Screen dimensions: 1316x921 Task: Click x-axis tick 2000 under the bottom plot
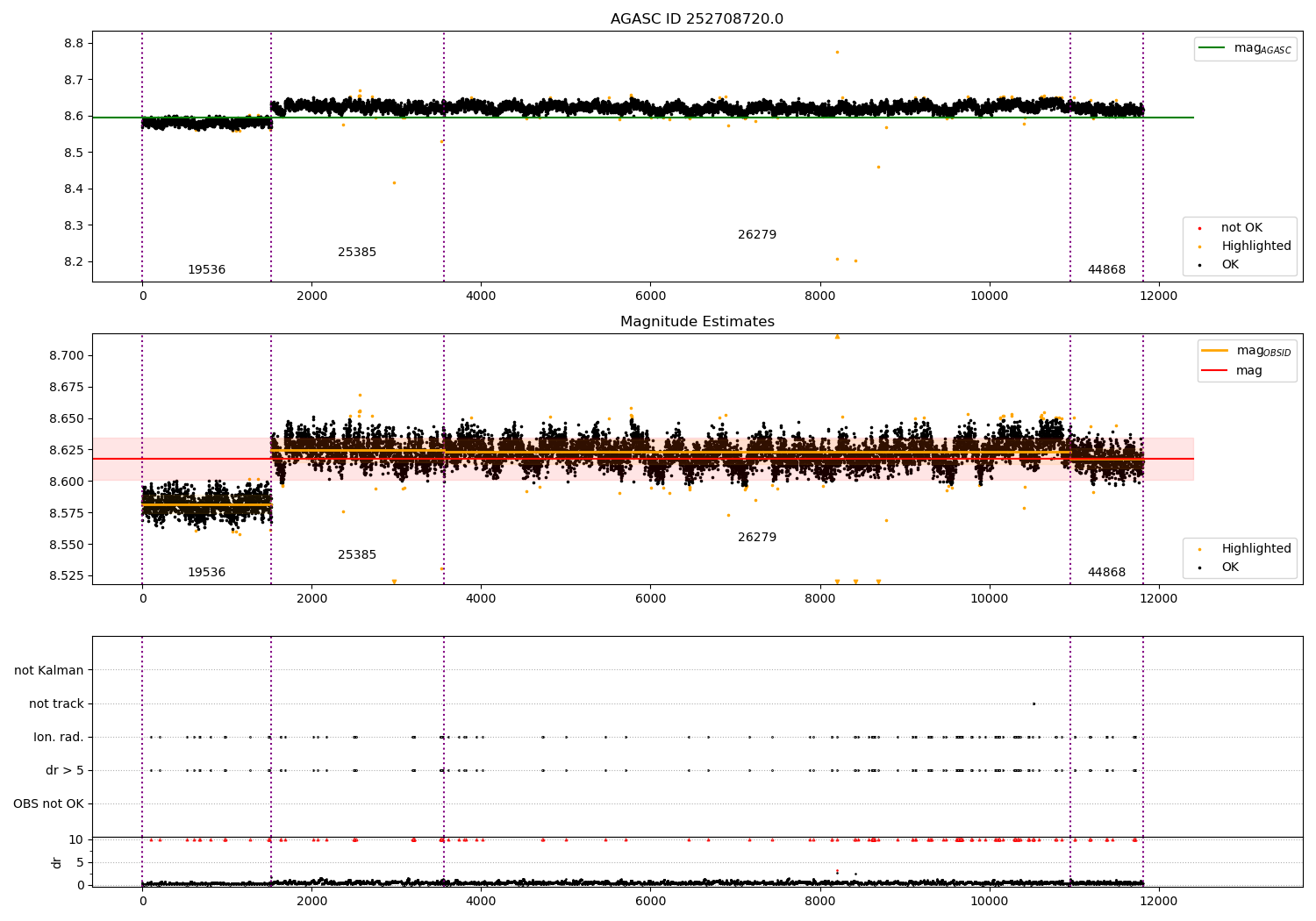click(x=311, y=900)
